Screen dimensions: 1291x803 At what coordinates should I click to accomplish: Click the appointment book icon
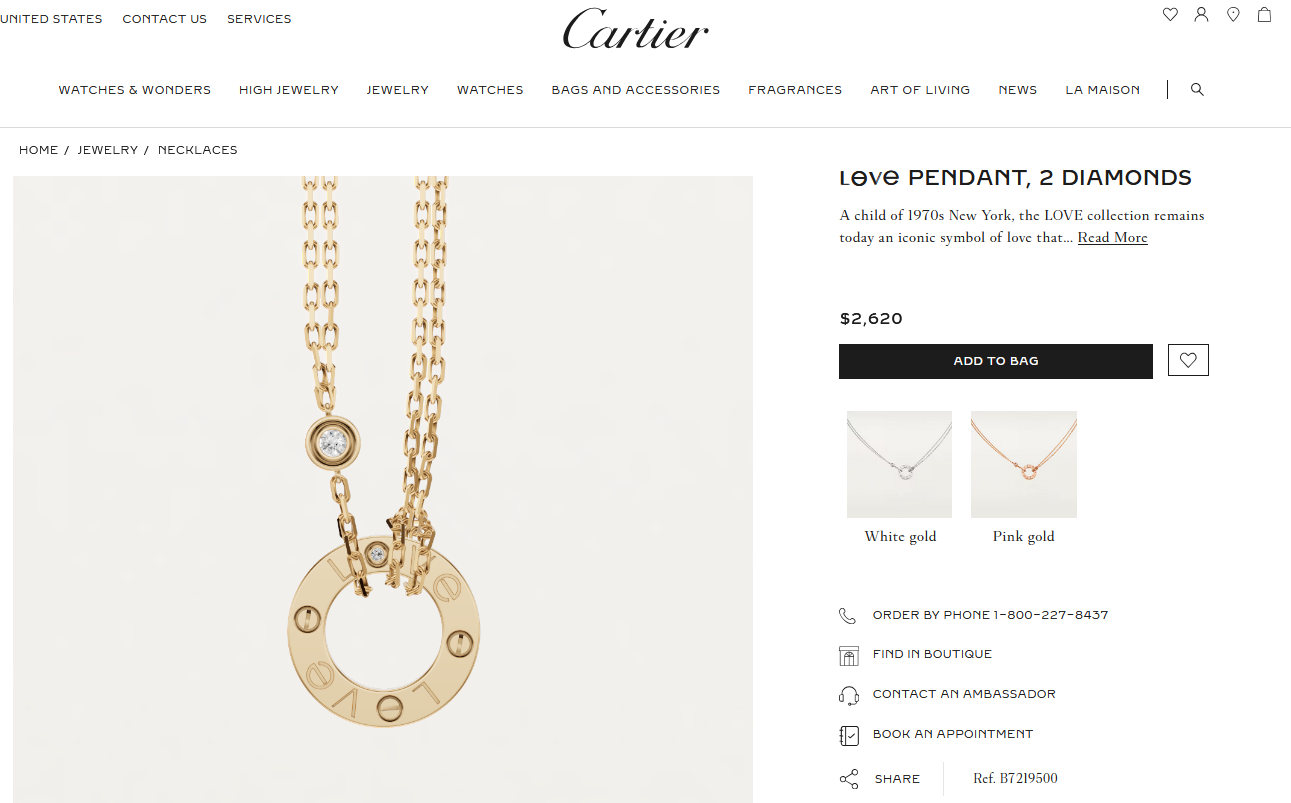tap(849, 735)
